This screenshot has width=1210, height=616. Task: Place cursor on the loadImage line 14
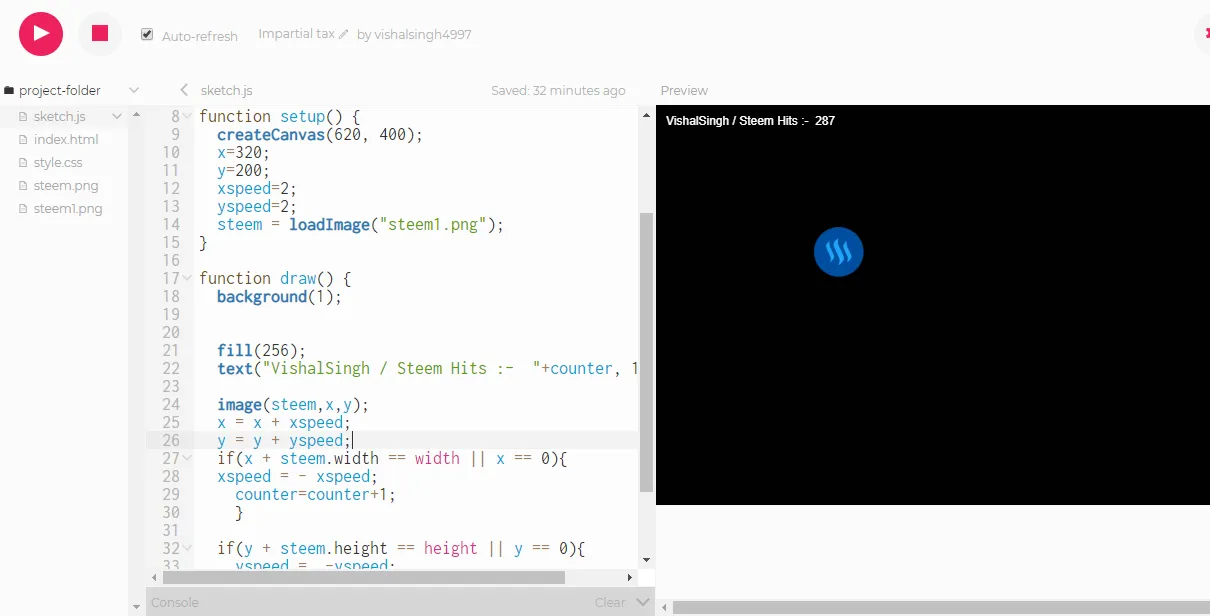(360, 225)
